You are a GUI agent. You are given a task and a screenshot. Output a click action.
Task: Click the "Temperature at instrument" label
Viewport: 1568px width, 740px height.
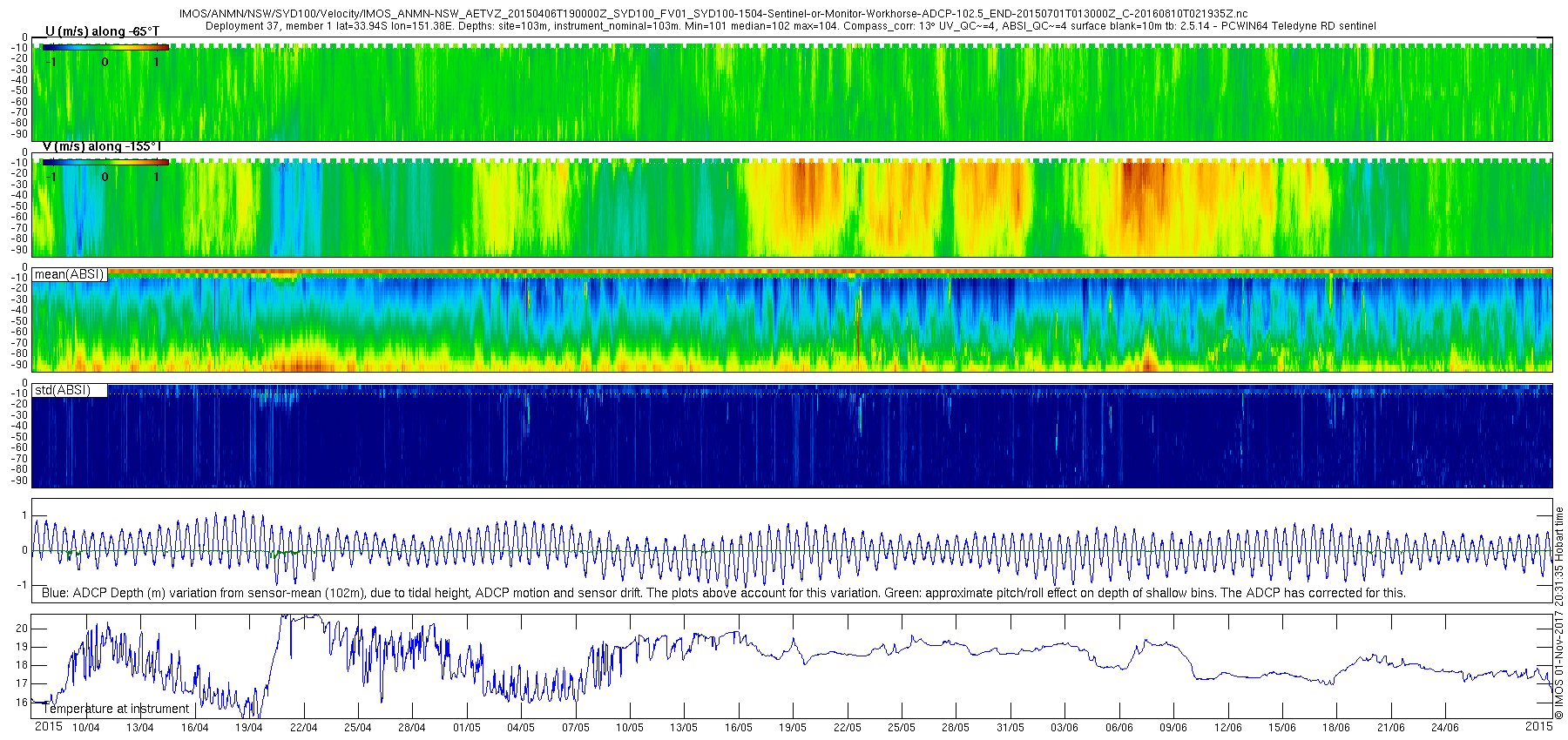click(x=116, y=709)
